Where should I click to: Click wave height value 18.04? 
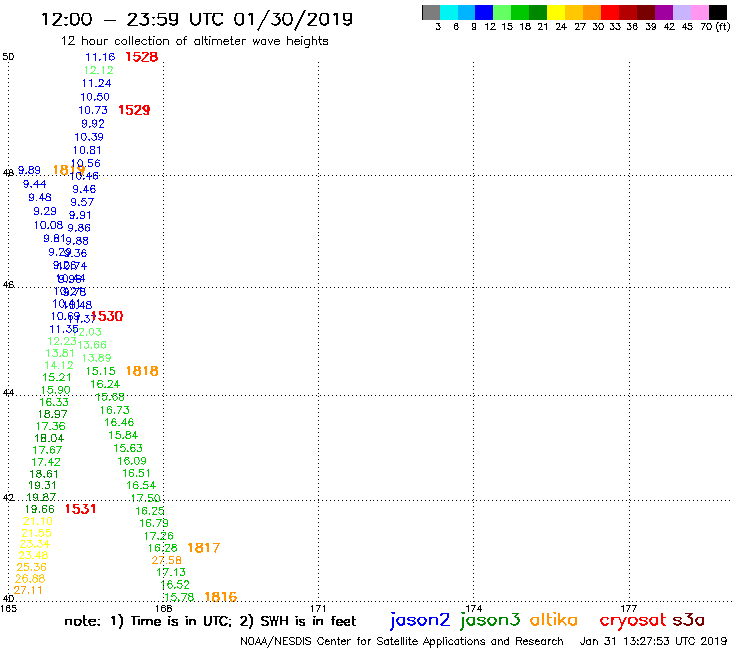[49, 438]
